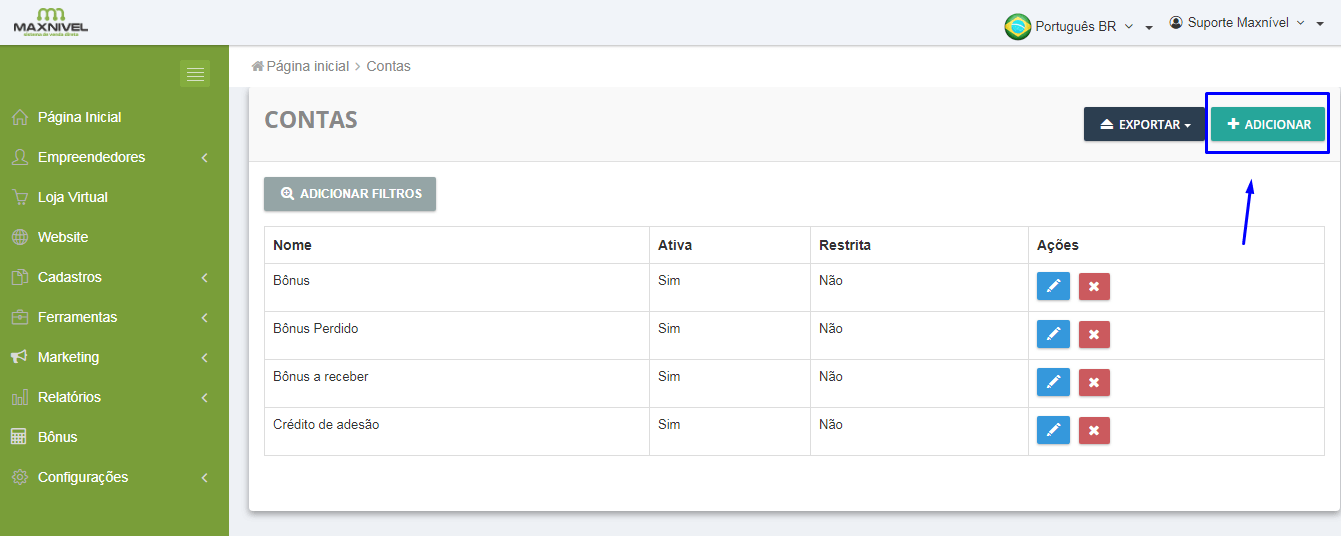Click the edit pencil for Crédito de adesão
This screenshot has width=1341, height=536.
coord(1053,430)
